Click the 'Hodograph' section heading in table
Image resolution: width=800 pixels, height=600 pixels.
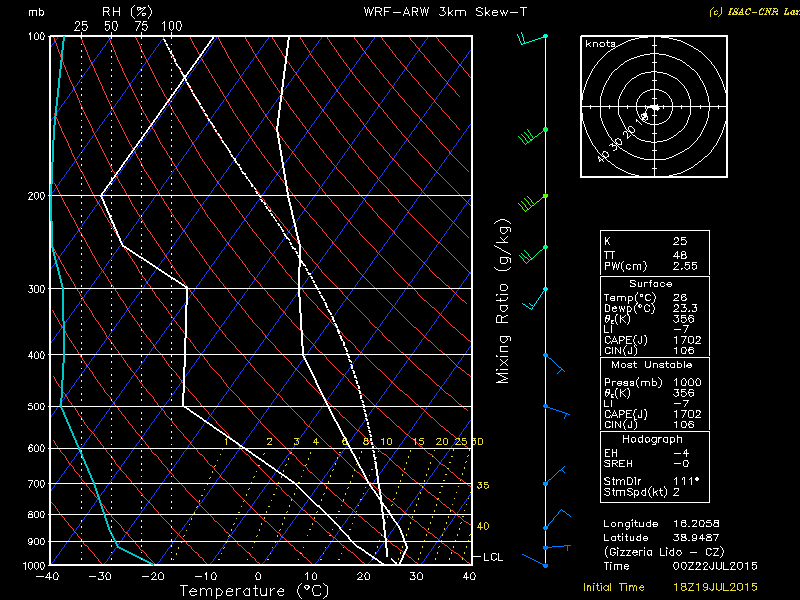652,439
